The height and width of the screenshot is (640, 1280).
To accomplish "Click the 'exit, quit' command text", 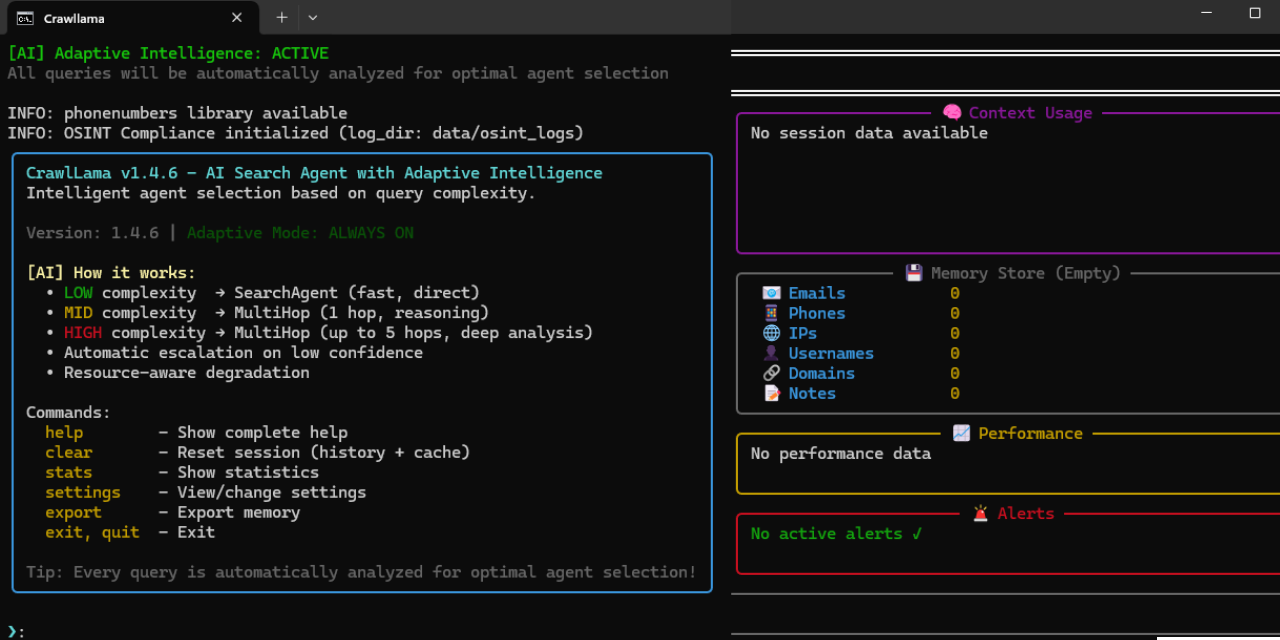I will (93, 533).
